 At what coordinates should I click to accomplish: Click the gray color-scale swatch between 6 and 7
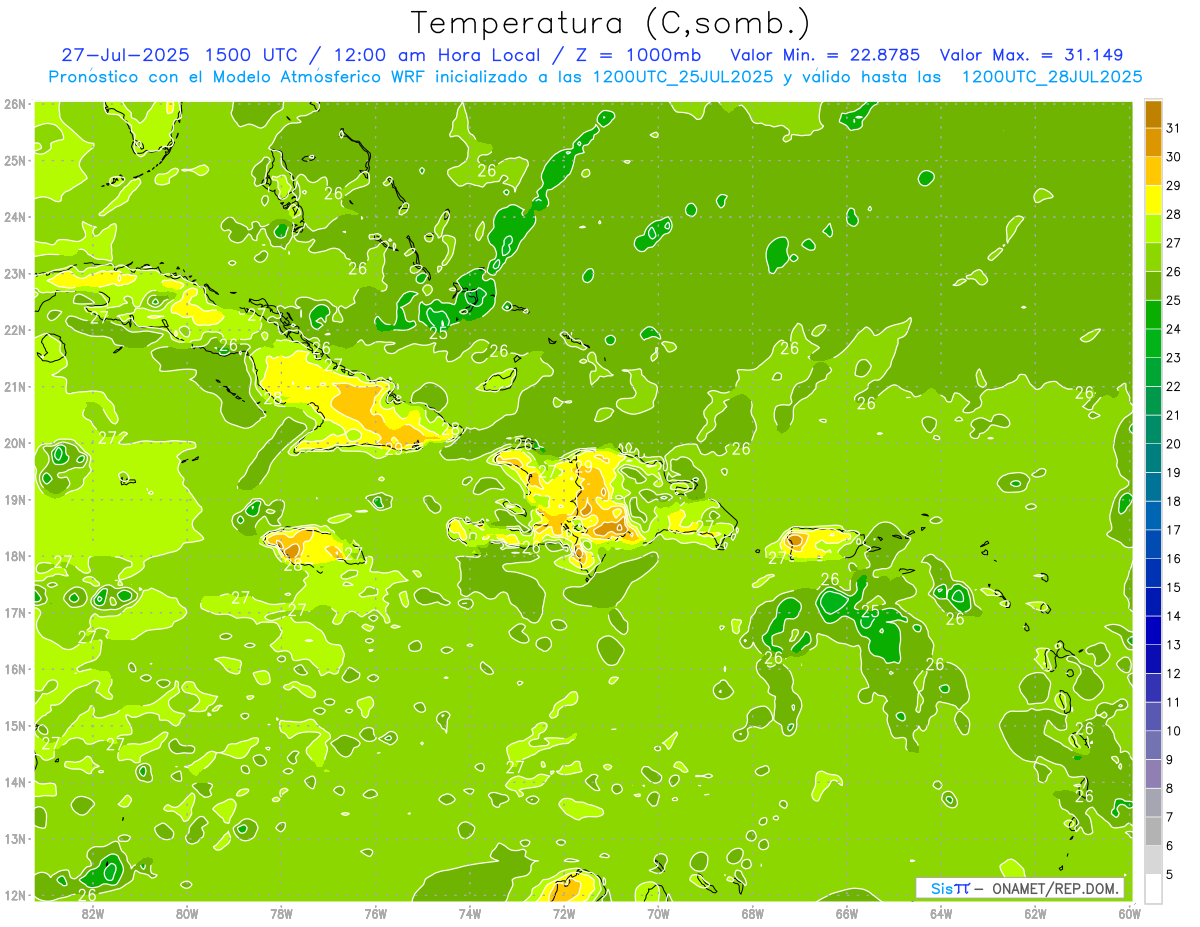(x=1153, y=831)
